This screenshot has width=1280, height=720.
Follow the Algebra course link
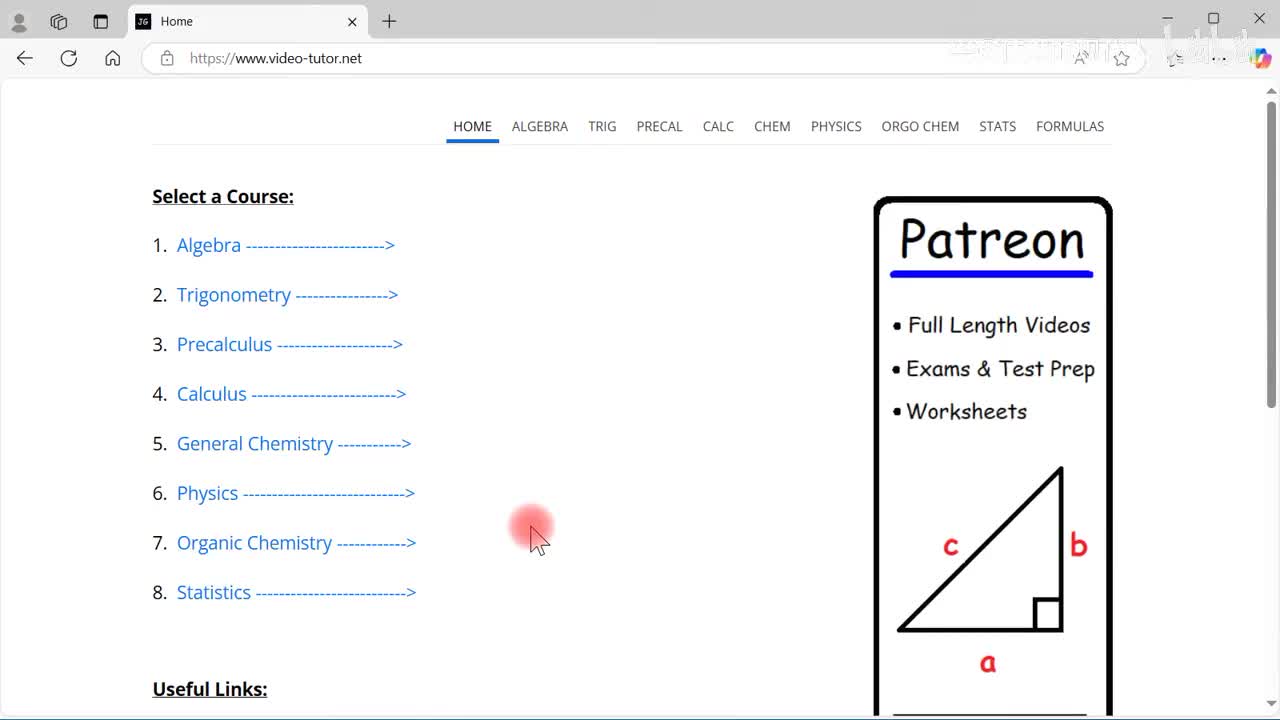pyautogui.click(x=286, y=245)
